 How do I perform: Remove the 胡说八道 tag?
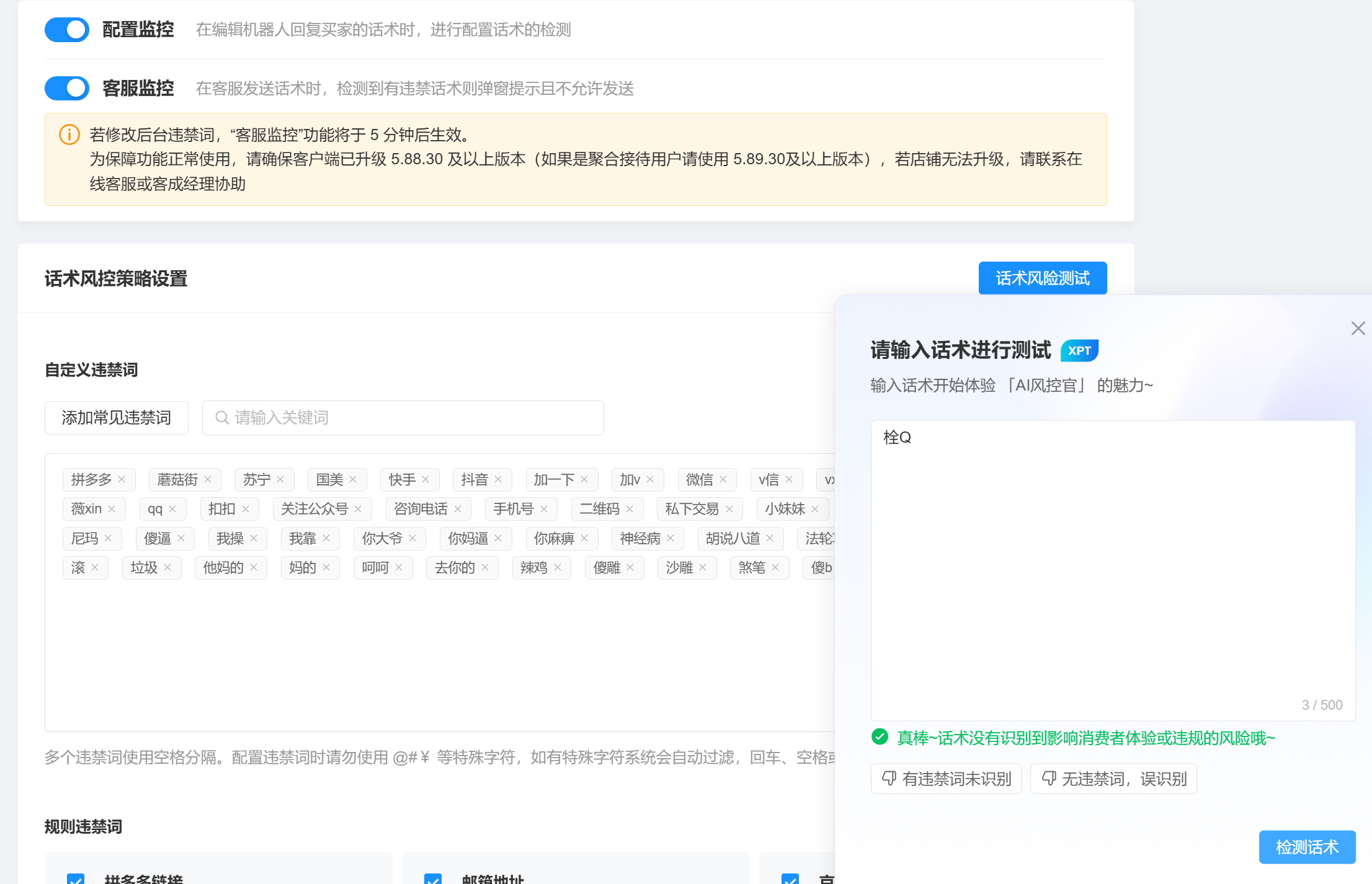[x=770, y=538]
